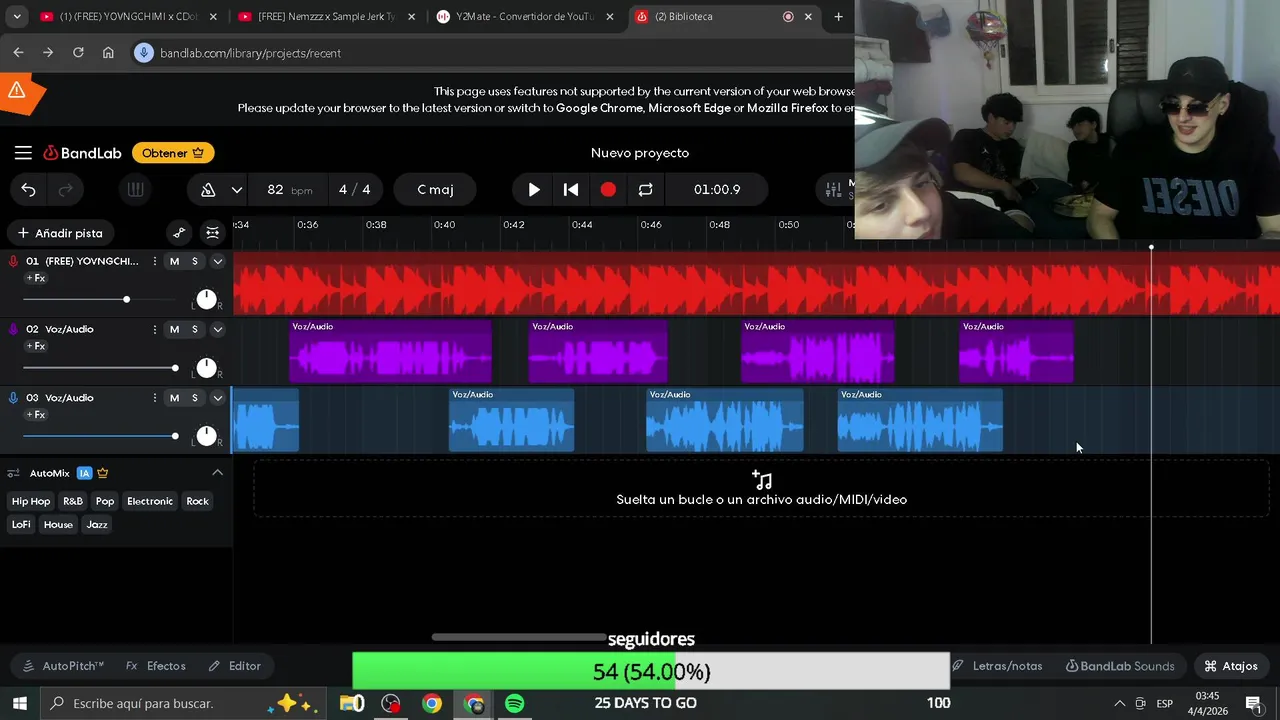This screenshot has width=1280, height=720.
Task: Mute track 03 Voz/Audio
Action: (174, 398)
